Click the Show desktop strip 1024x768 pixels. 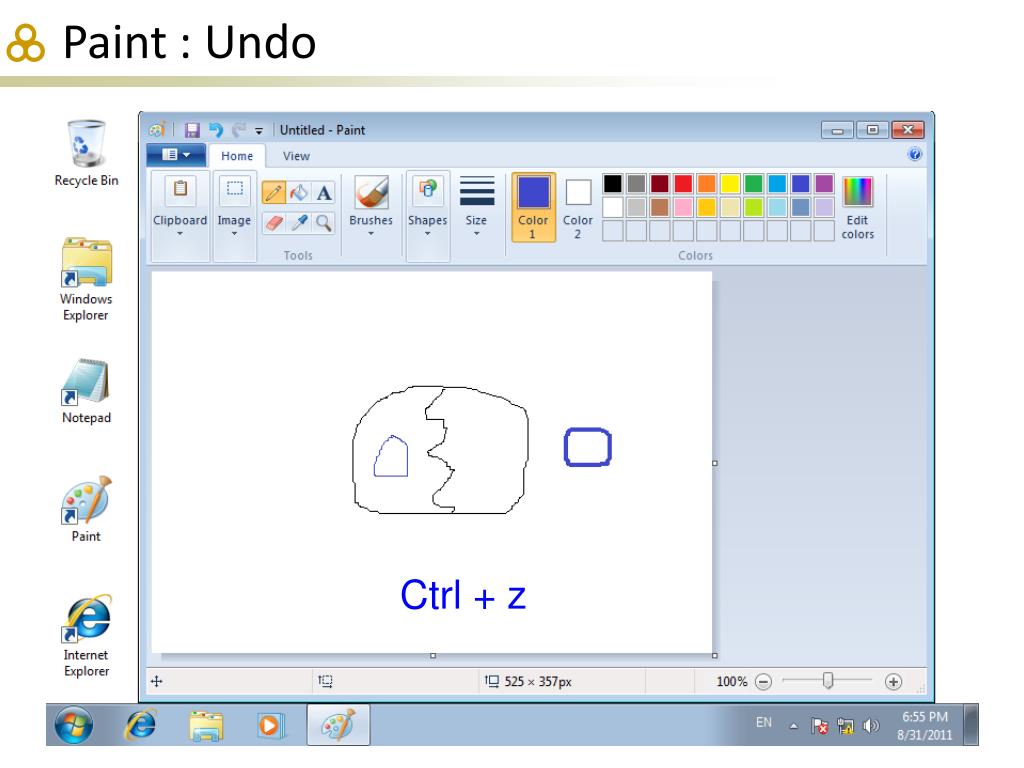tap(972, 725)
